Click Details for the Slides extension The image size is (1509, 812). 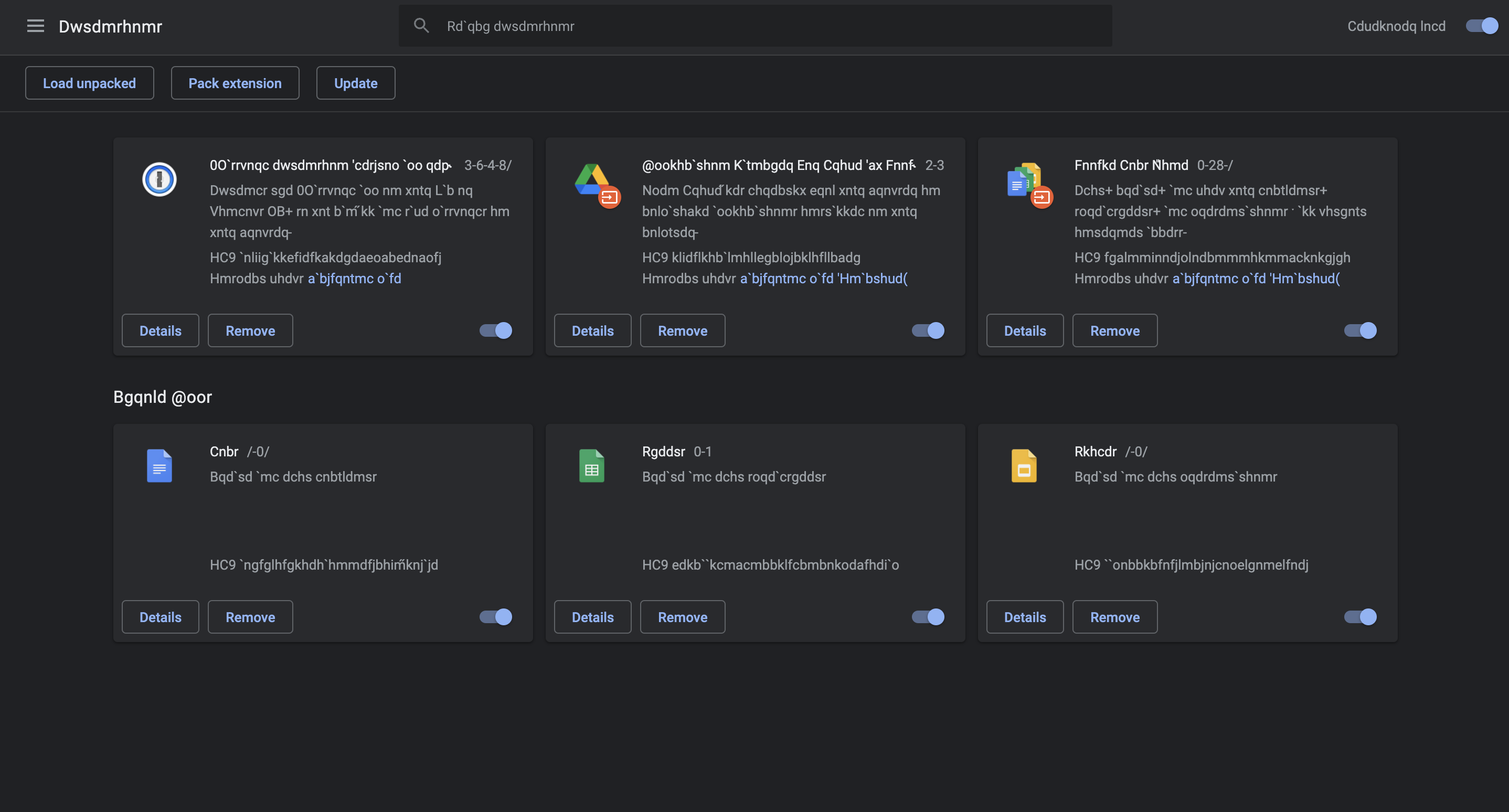(x=1025, y=616)
